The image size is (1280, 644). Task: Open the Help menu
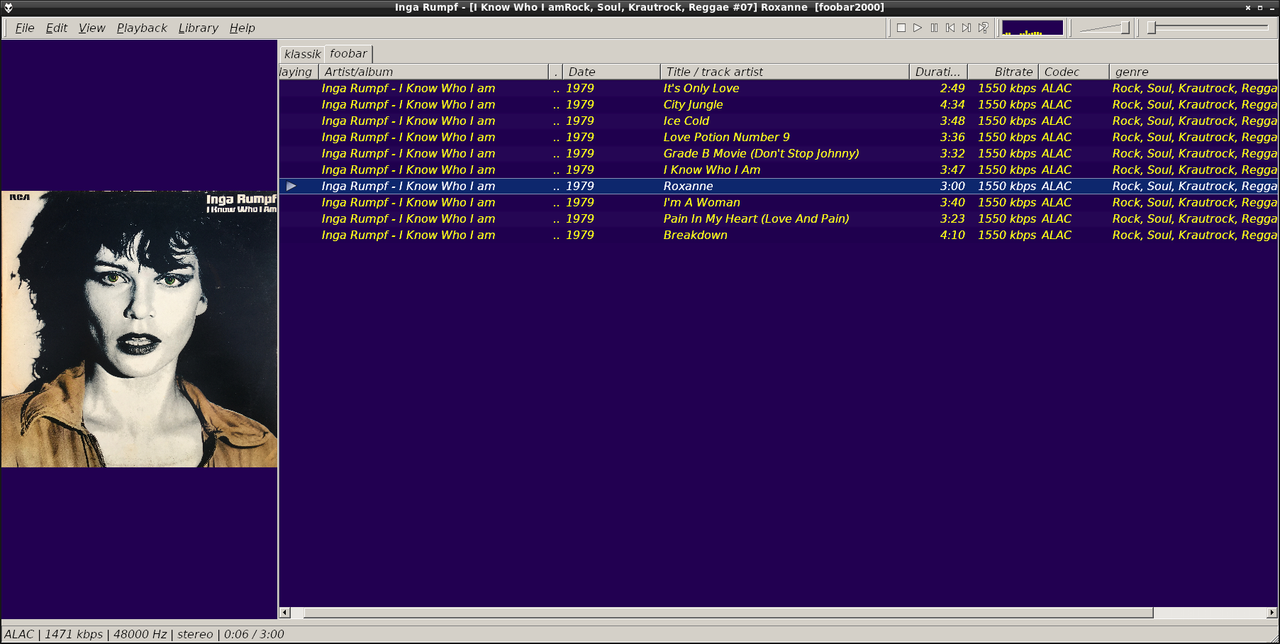tap(242, 28)
